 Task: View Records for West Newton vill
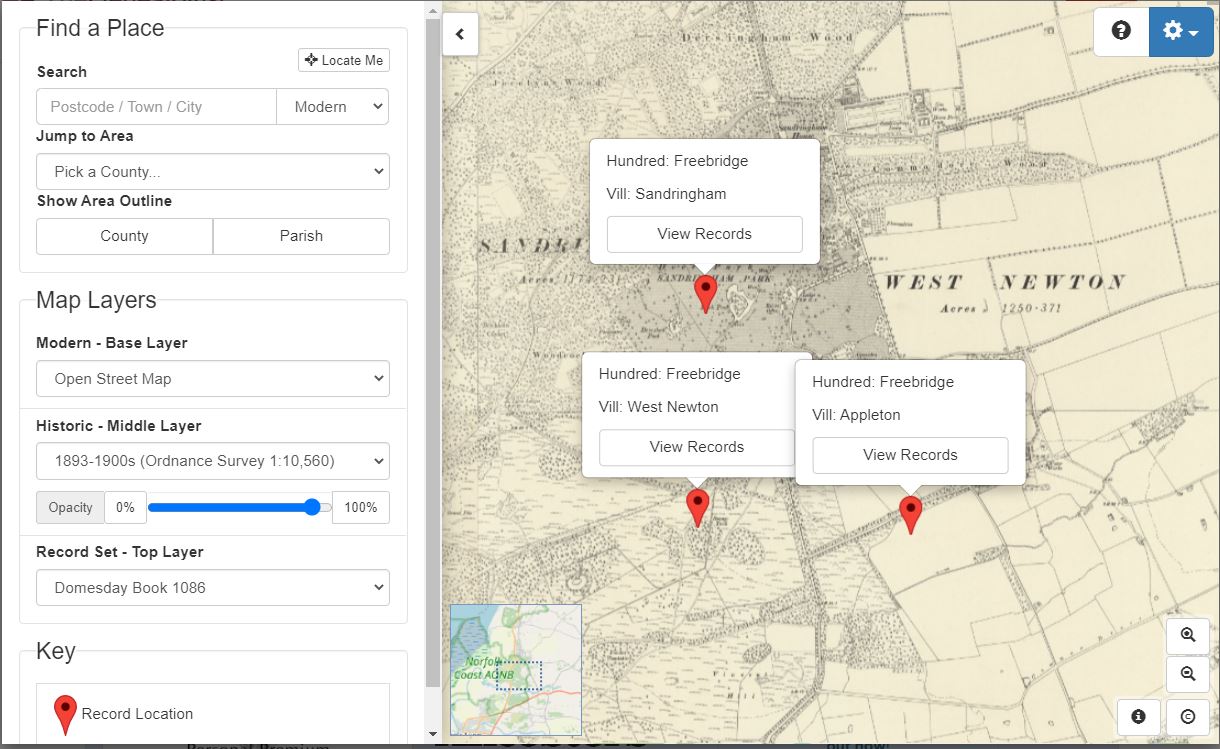coord(696,447)
